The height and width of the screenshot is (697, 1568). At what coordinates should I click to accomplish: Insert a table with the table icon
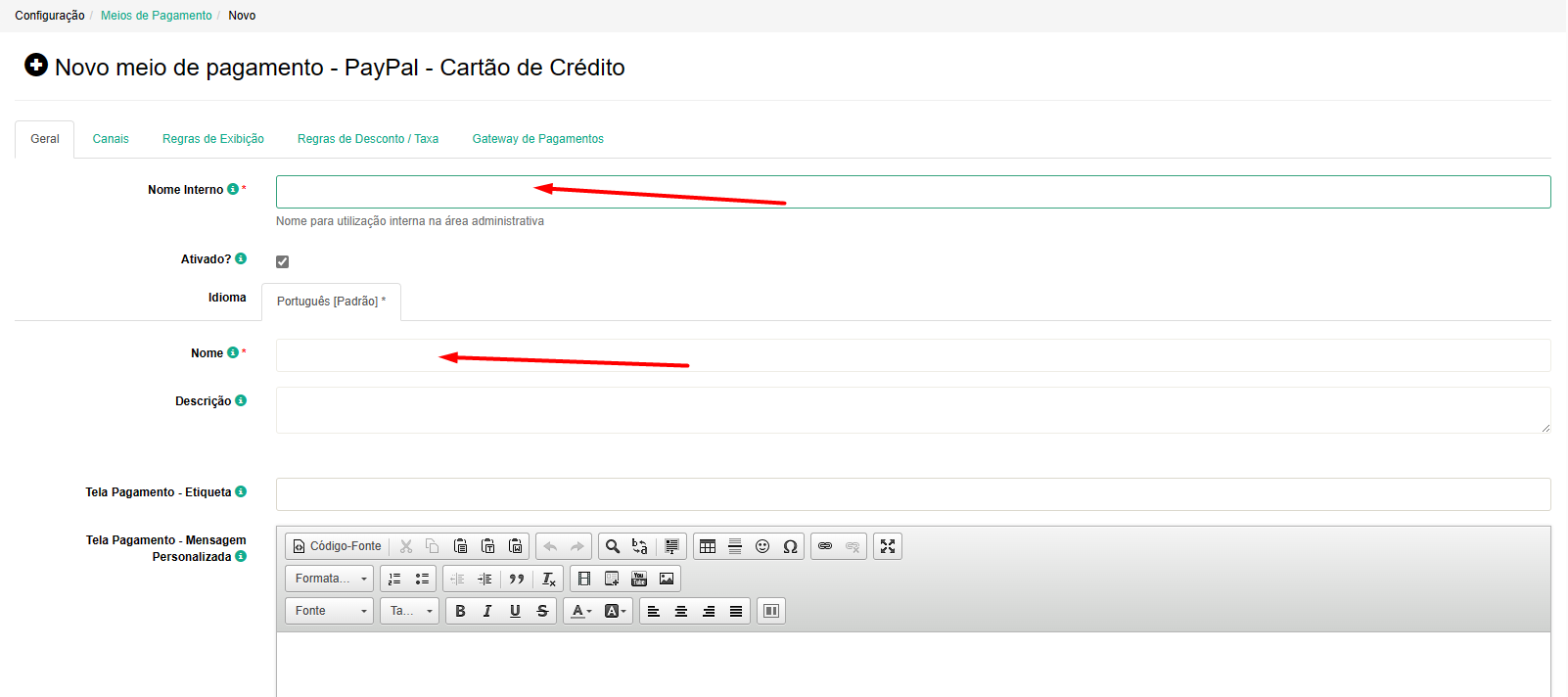708,546
